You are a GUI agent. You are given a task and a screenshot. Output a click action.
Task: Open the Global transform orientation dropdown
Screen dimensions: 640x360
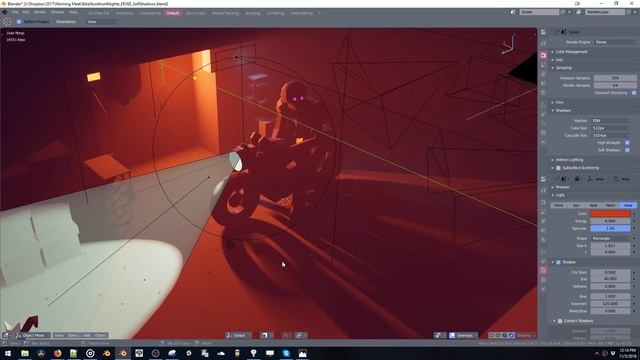239,336
